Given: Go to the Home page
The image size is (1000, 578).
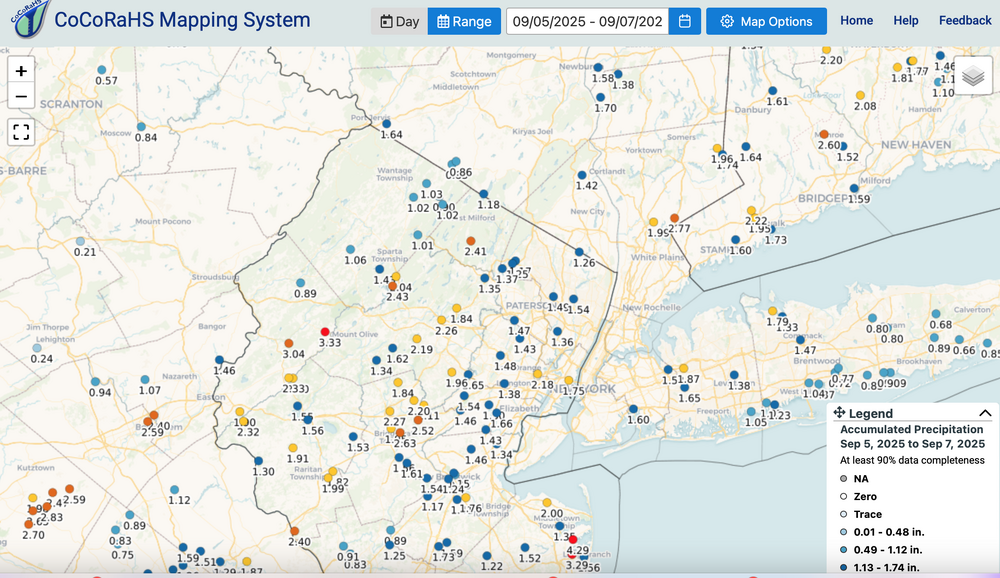Looking at the screenshot, I should [x=857, y=20].
